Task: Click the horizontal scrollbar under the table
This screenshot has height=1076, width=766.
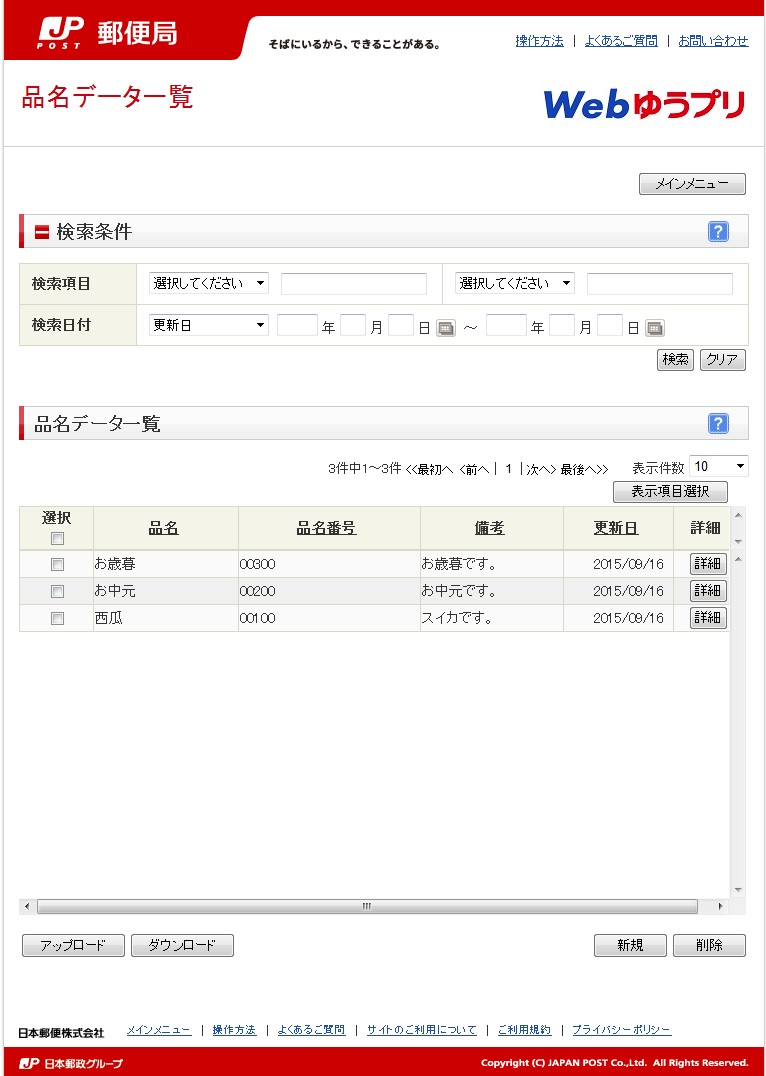Action: (x=366, y=907)
